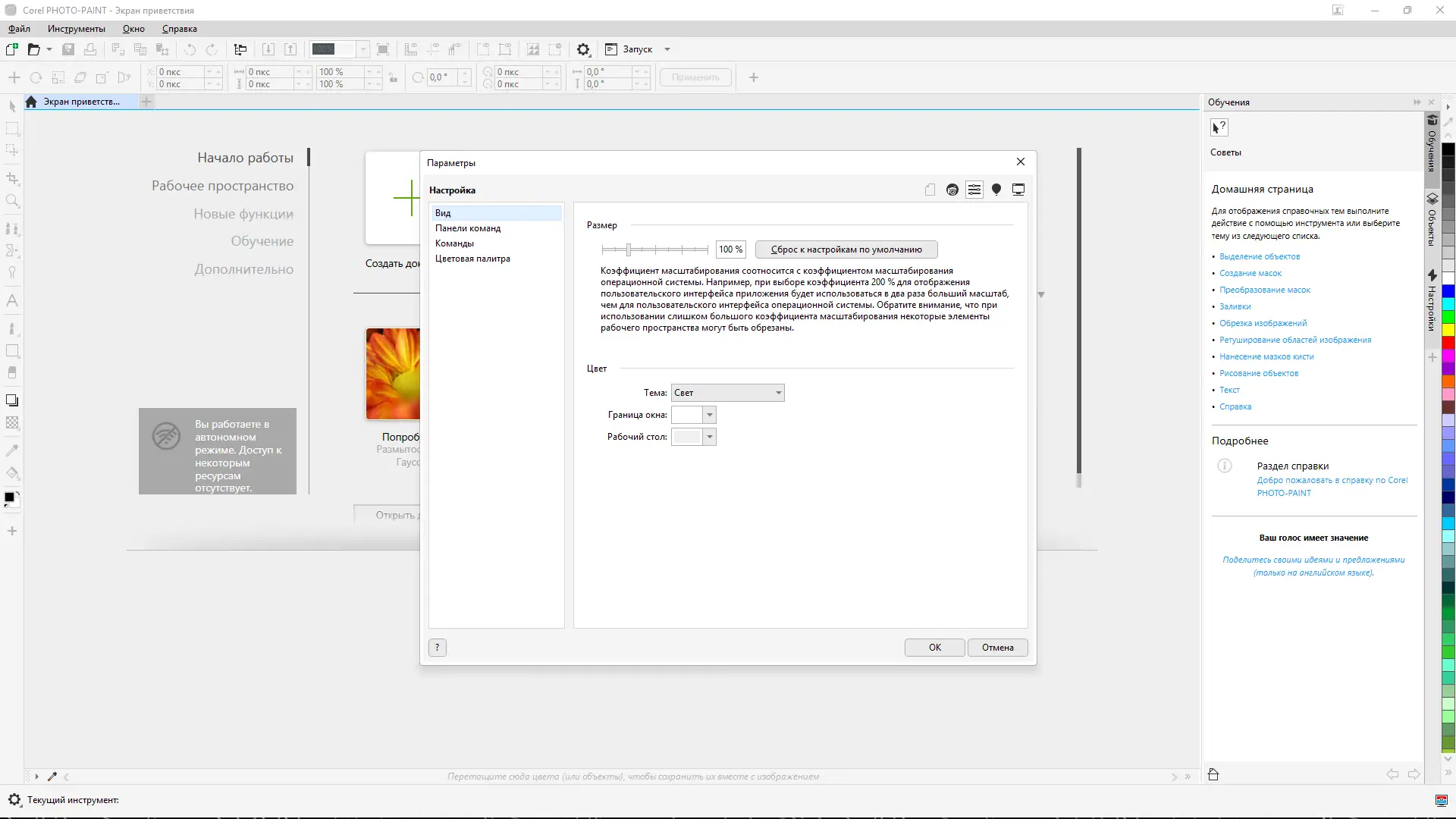This screenshot has height=819, width=1456.
Task: Click the Save icon in the toolbar
Action: (x=68, y=49)
